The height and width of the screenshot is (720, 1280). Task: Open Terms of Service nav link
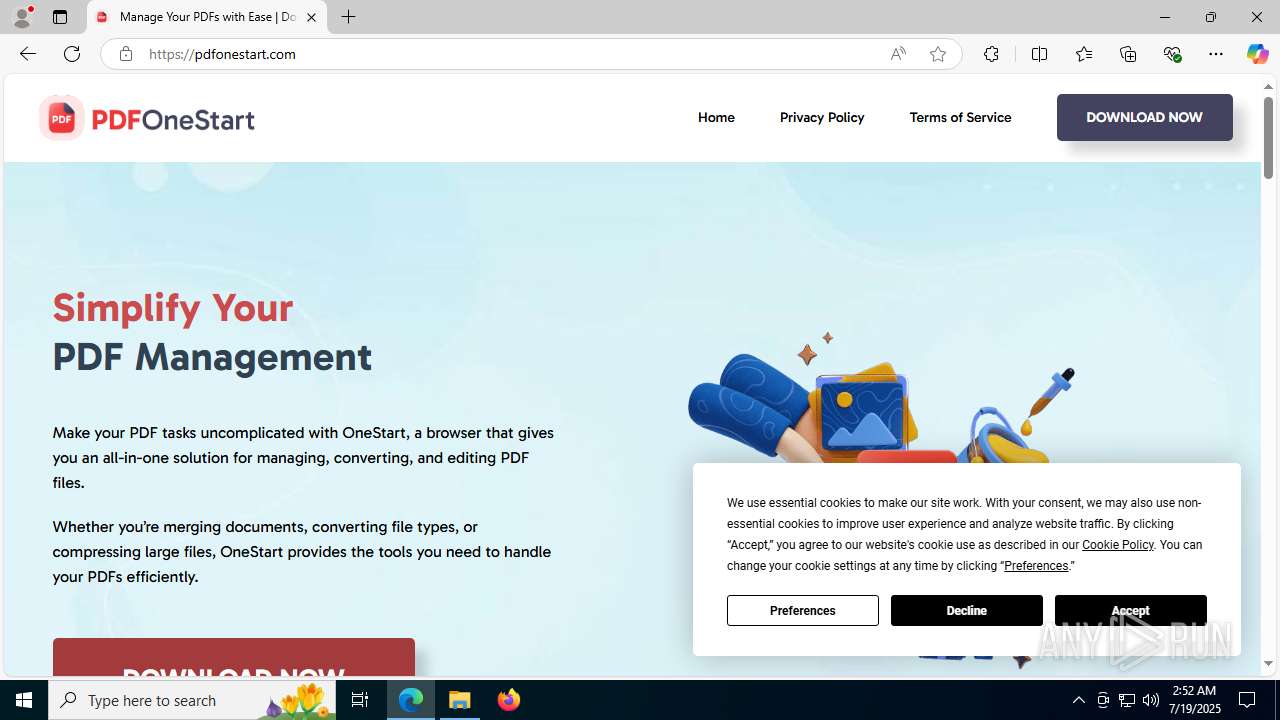click(960, 117)
